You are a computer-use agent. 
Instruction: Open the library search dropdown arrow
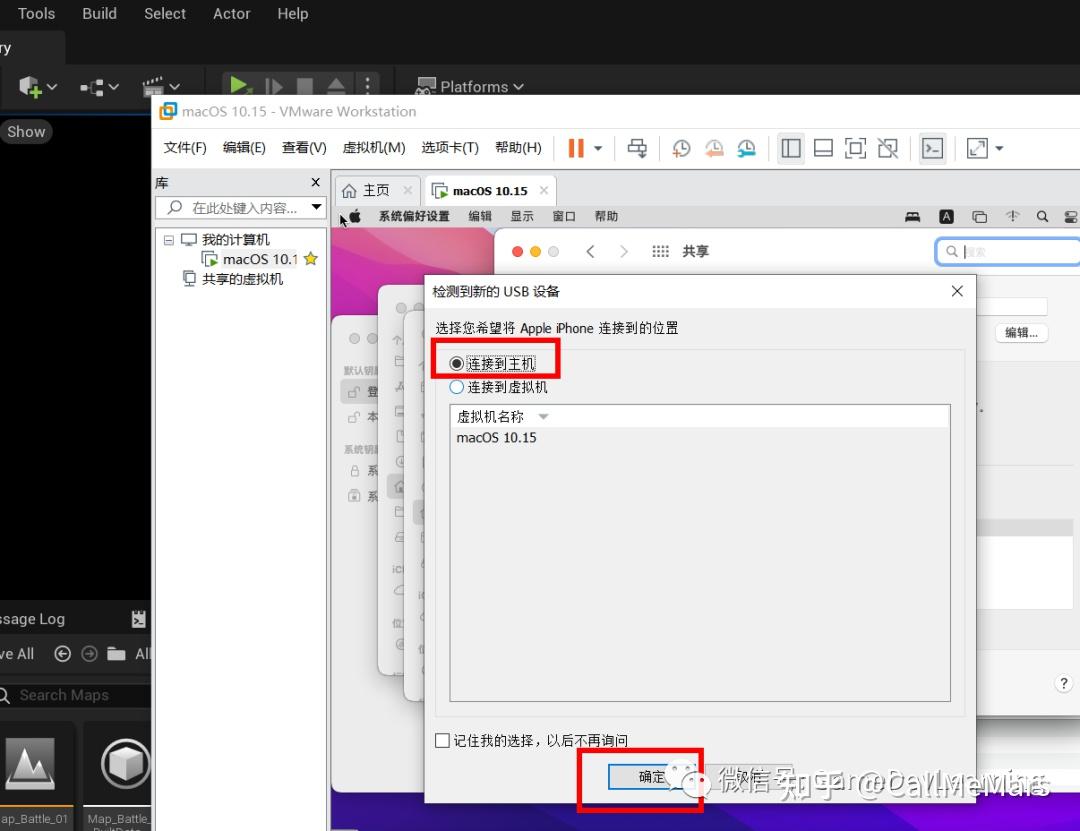tap(316, 207)
